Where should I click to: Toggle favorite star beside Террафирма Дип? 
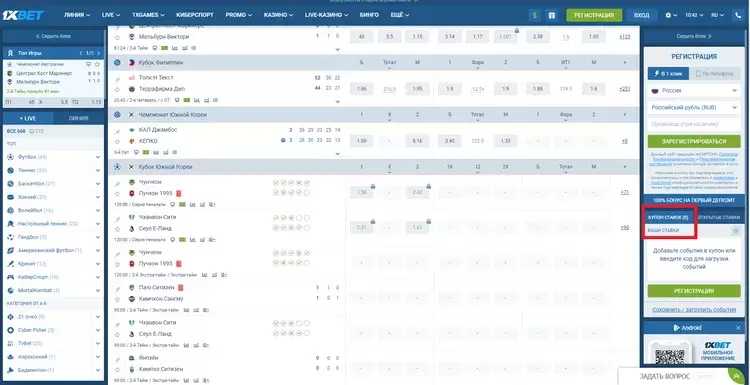pos(117,89)
